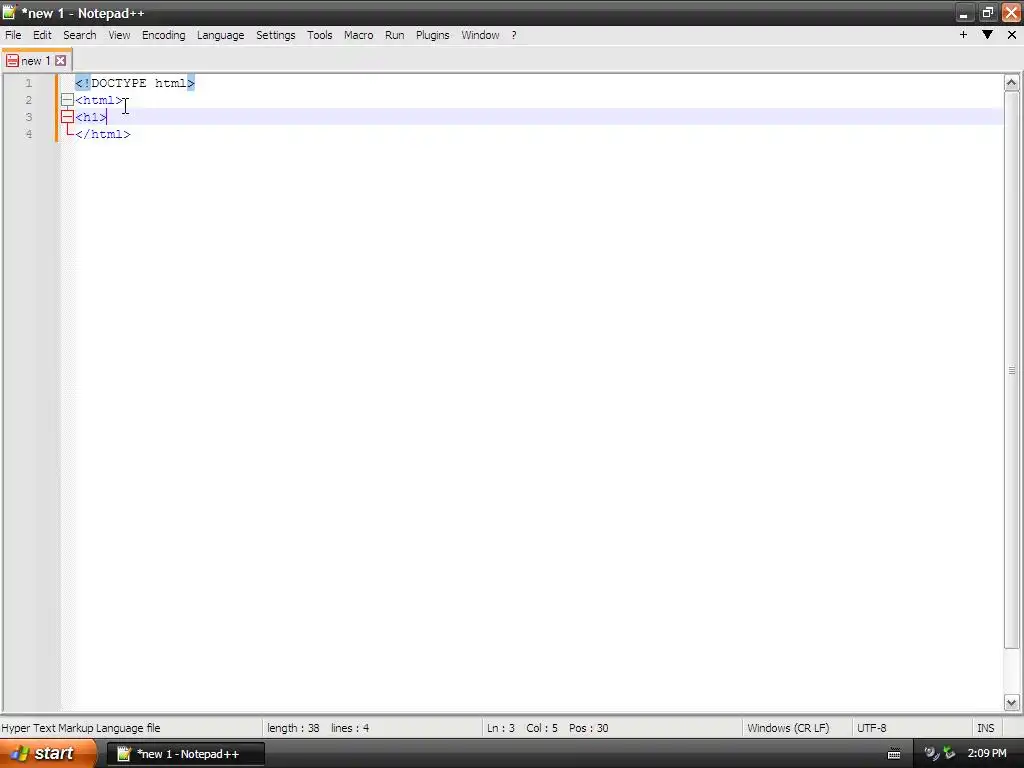Collapse the html fold marker on line 2

pyautogui.click(x=67, y=100)
